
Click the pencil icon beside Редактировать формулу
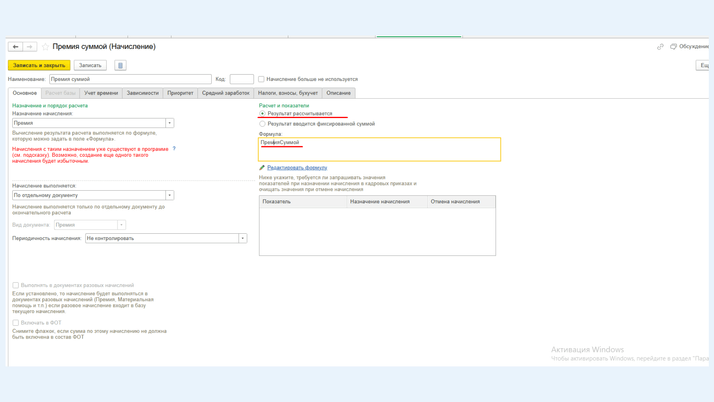[x=262, y=168]
